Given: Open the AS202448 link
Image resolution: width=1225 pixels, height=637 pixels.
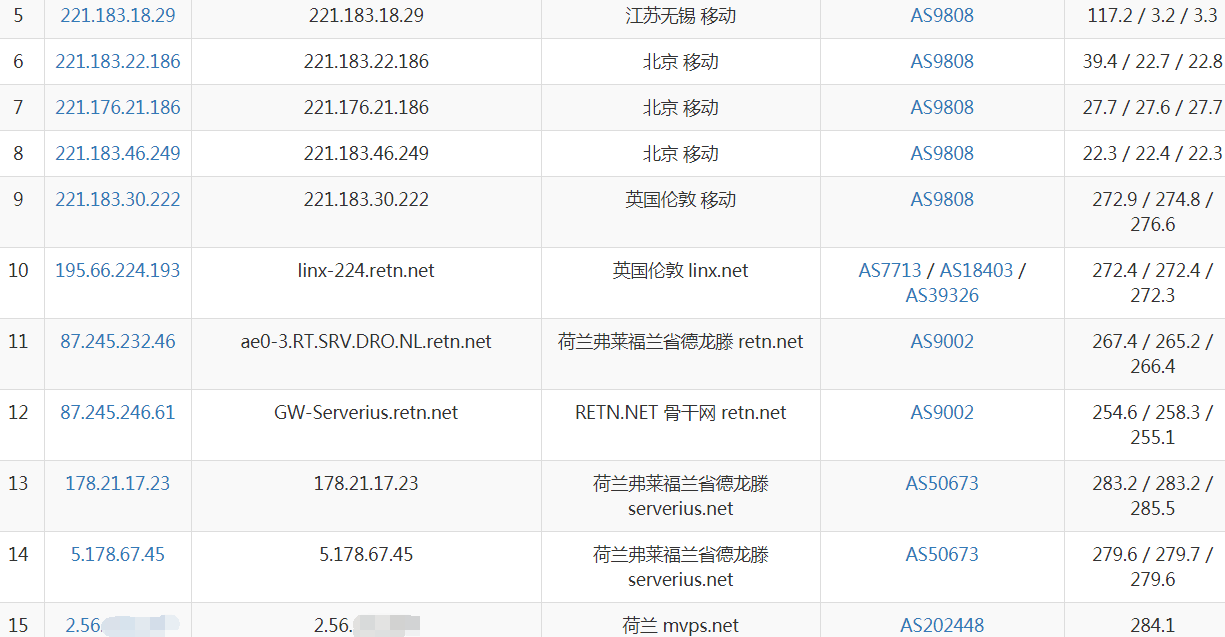Looking at the screenshot, I should click(x=942, y=626).
